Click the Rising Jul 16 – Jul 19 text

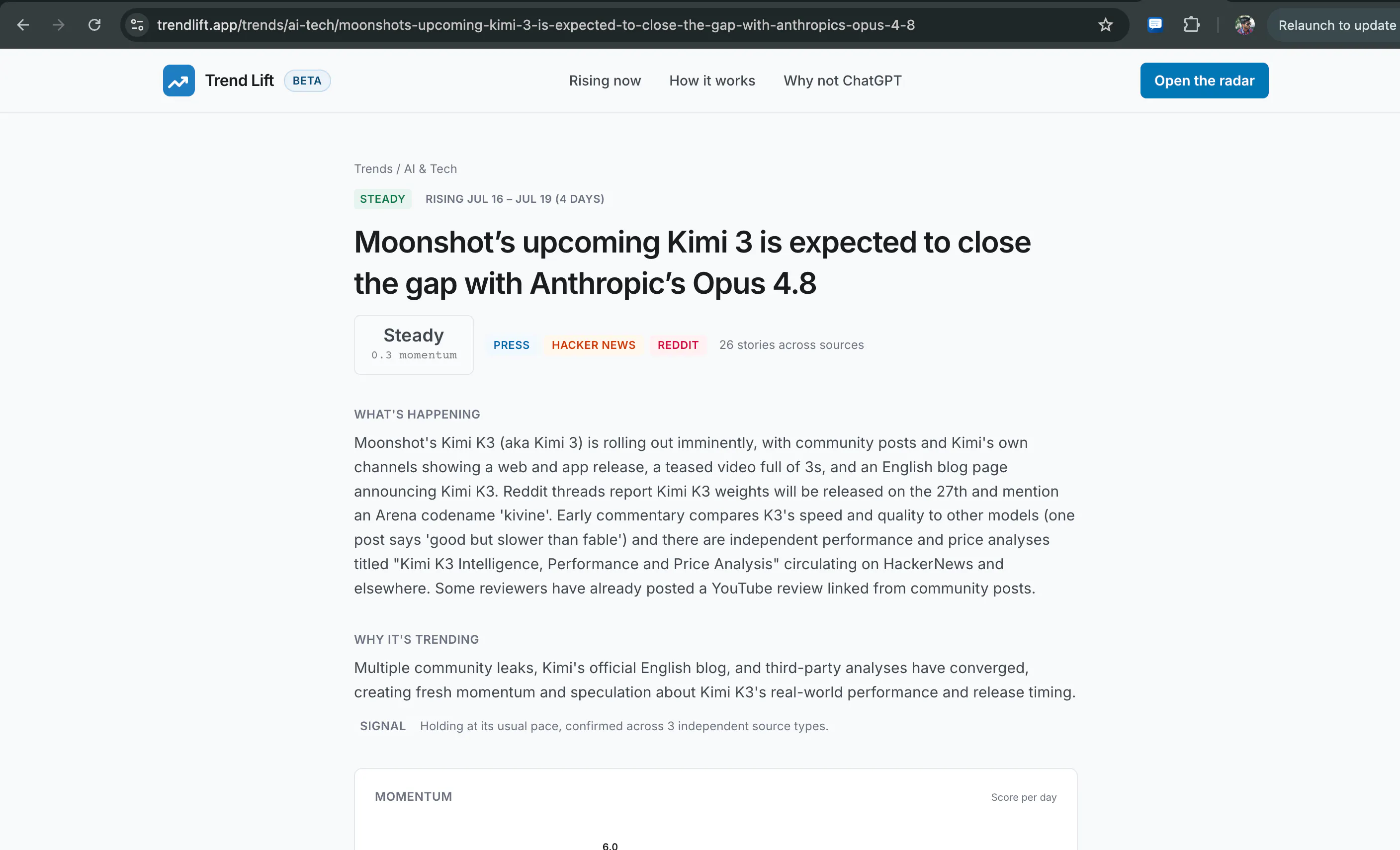(515, 199)
